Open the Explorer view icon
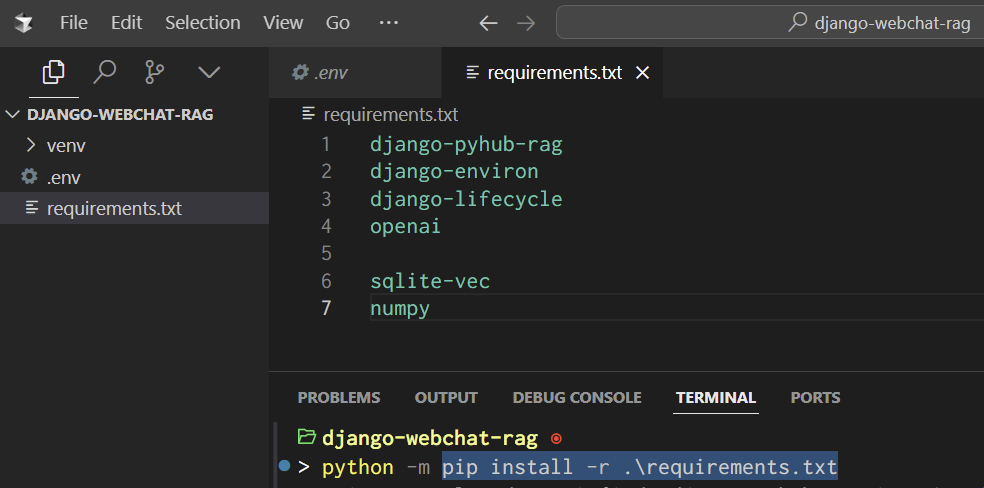This screenshot has width=984, height=488. [53, 73]
